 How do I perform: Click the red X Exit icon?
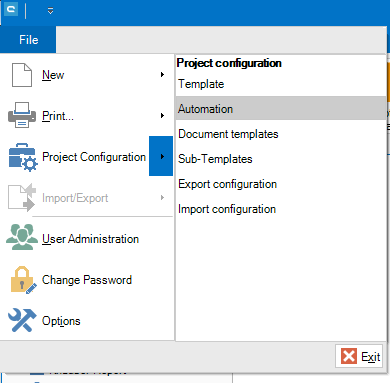pos(349,356)
